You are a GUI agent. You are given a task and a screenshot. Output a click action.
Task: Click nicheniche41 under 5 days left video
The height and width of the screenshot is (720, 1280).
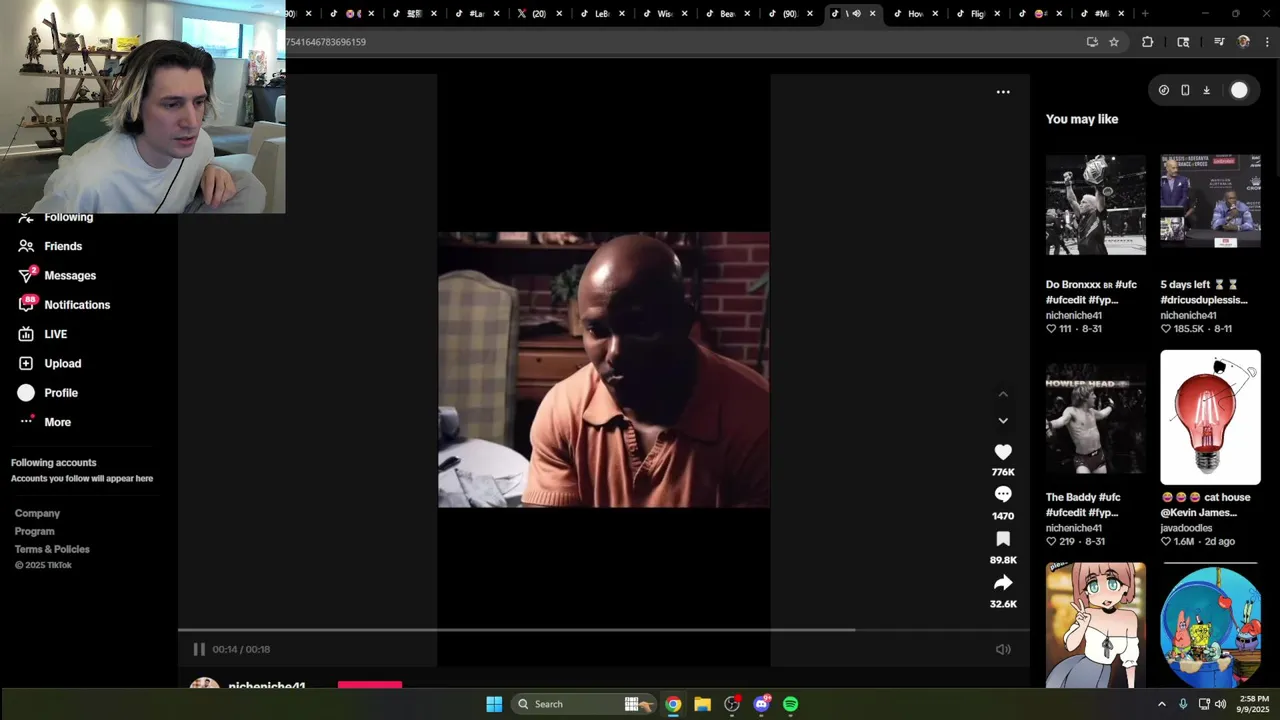click(x=1188, y=315)
